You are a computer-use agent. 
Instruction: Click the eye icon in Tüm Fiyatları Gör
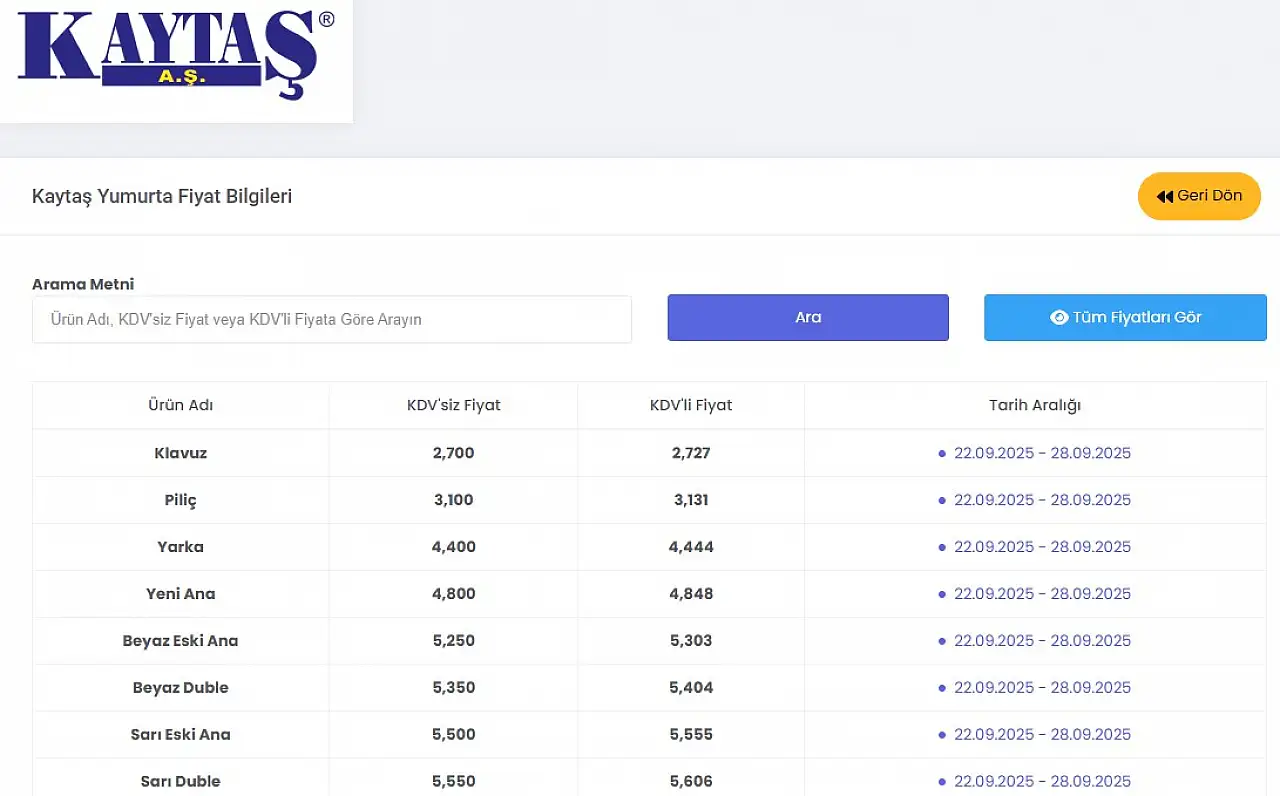pos(1059,317)
